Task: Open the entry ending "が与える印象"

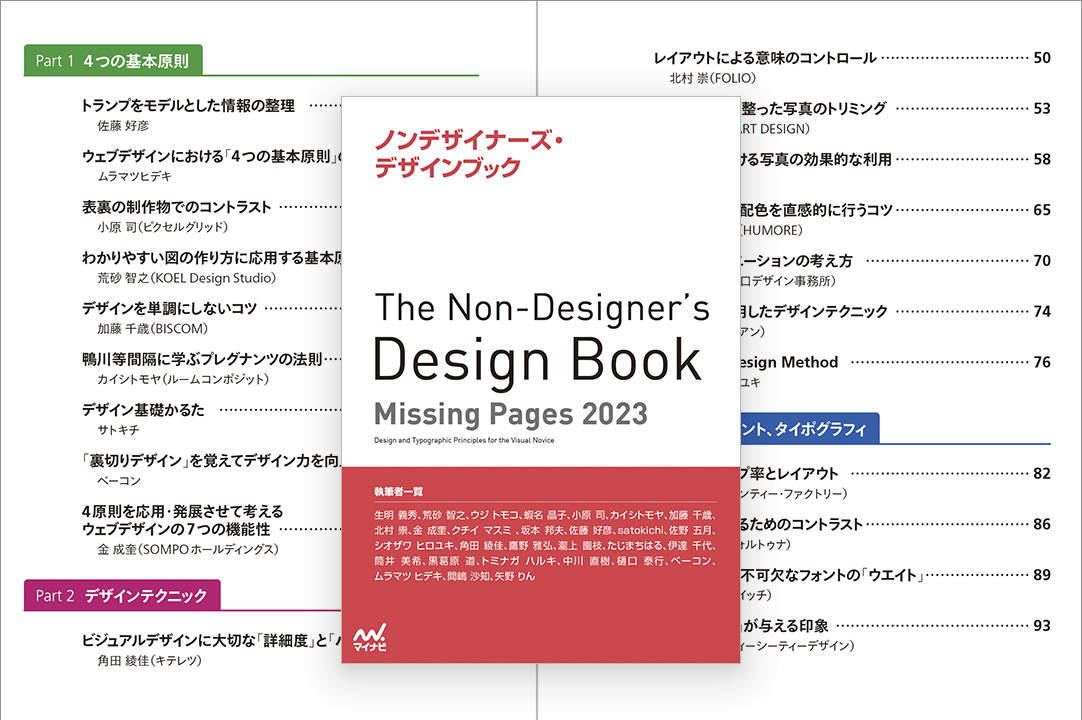Action: (x=785, y=626)
